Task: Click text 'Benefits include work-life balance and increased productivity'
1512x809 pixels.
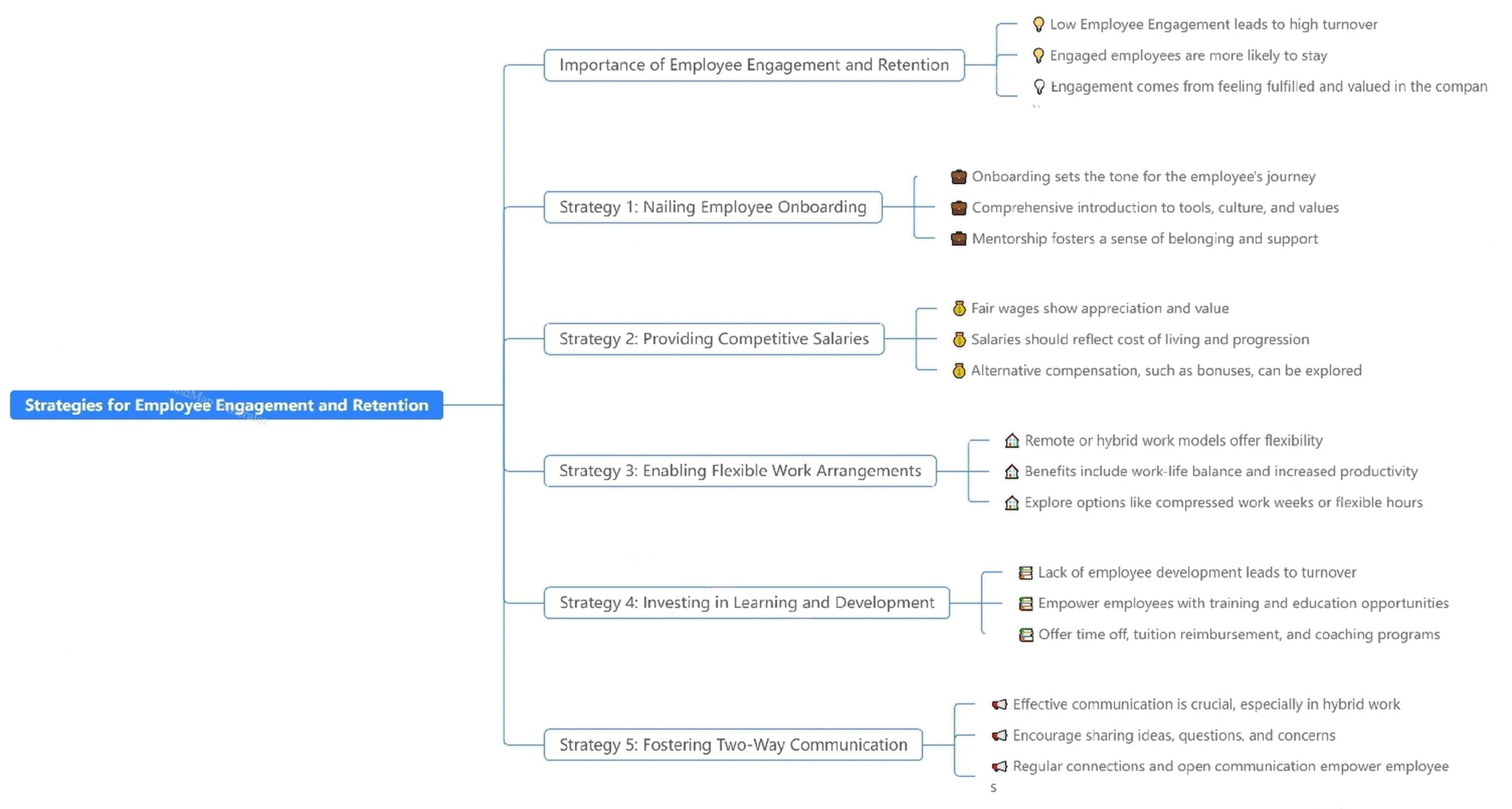Action: 1221,472
